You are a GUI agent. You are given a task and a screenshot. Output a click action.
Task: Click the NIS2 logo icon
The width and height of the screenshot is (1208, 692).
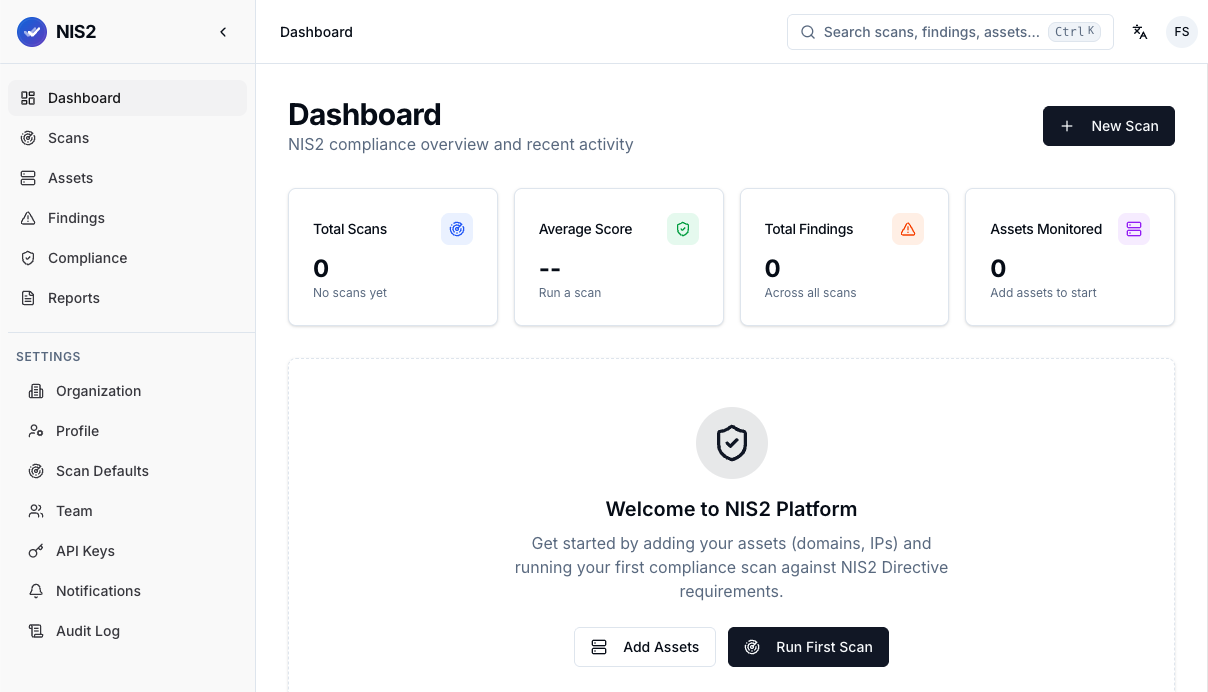(32, 32)
